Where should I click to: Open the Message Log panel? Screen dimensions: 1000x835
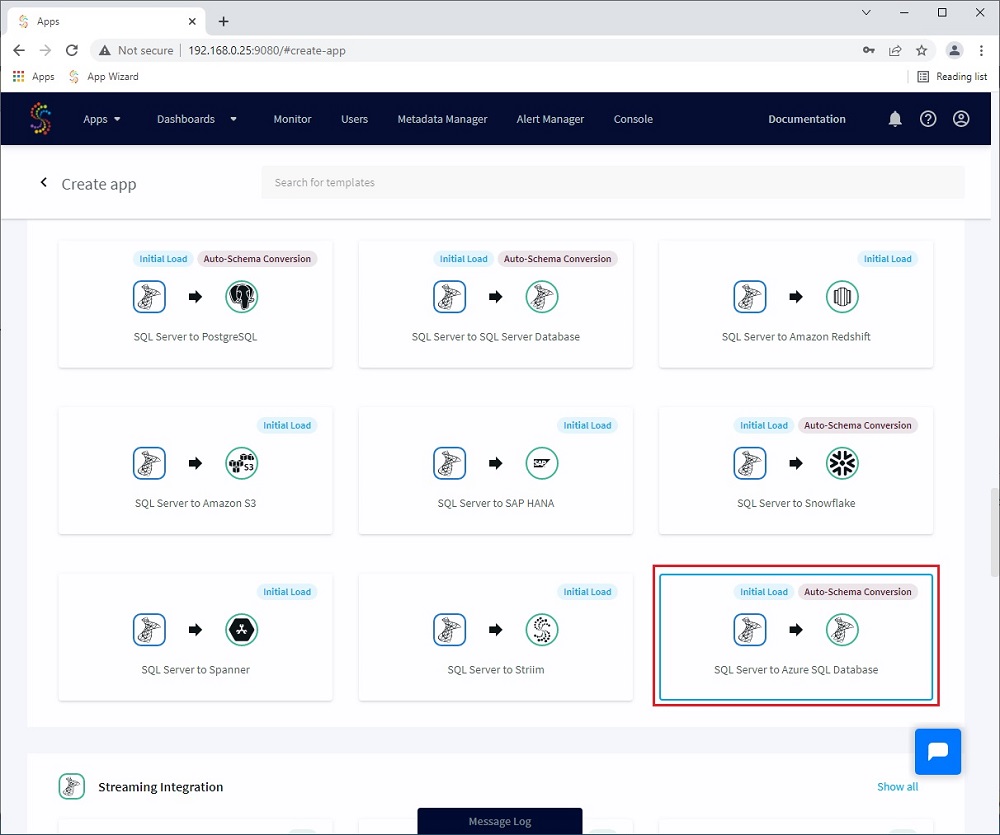tap(500, 821)
